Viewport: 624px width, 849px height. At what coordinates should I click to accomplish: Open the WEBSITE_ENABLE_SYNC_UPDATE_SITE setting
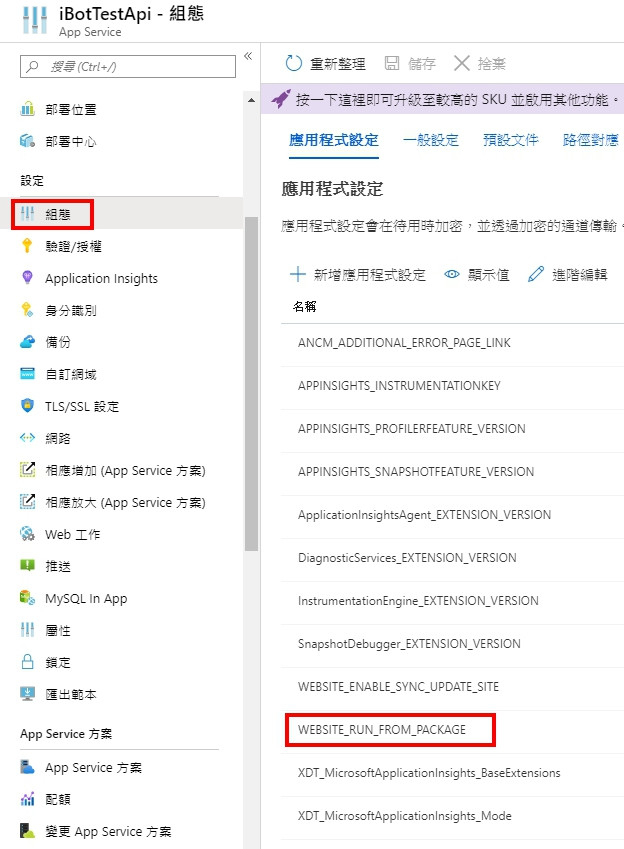click(398, 687)
